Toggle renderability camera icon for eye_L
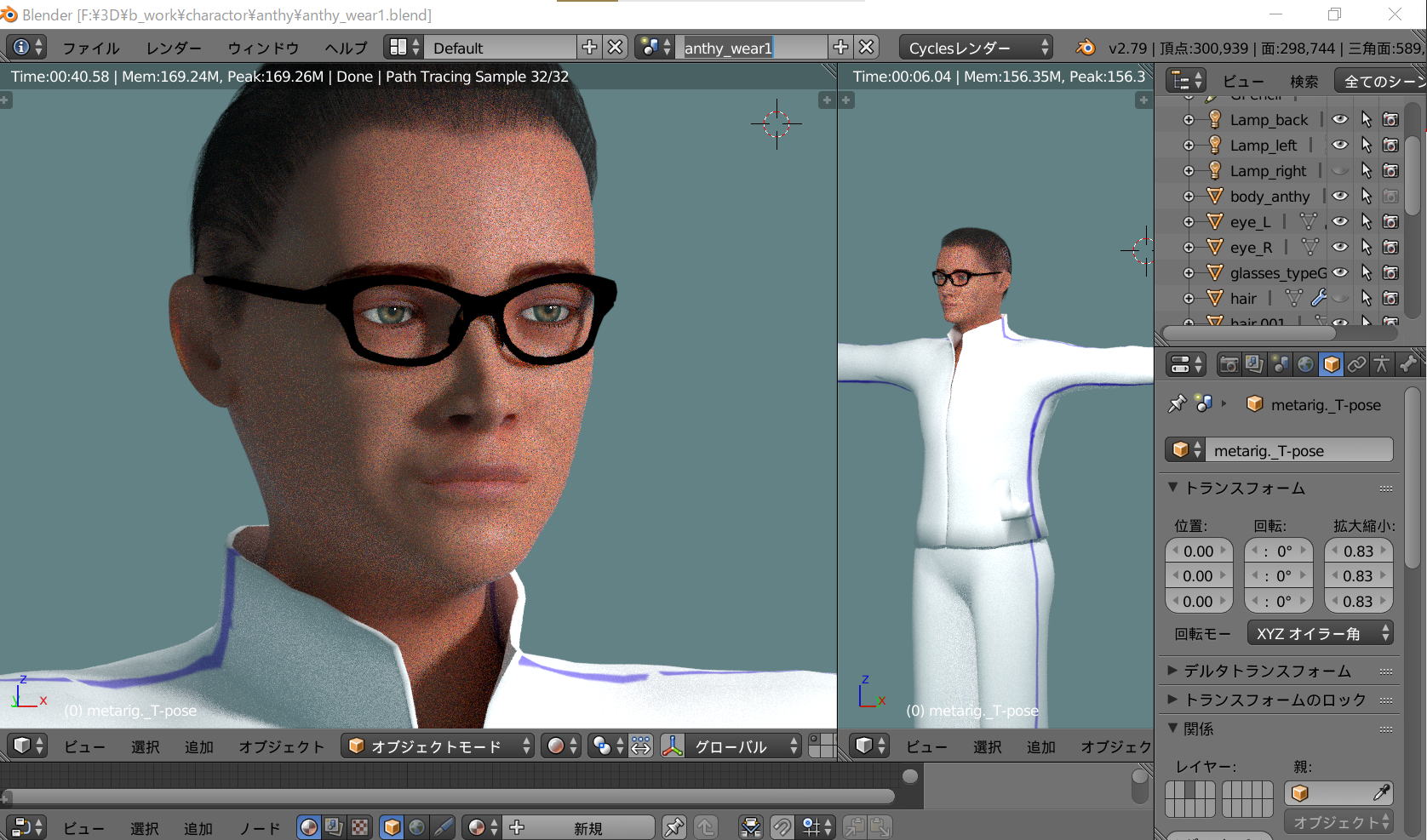 click(x=1390, y=222)
